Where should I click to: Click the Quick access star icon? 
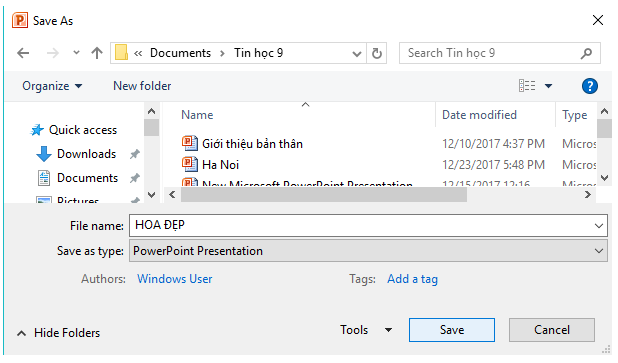click(x=37, y=130)
